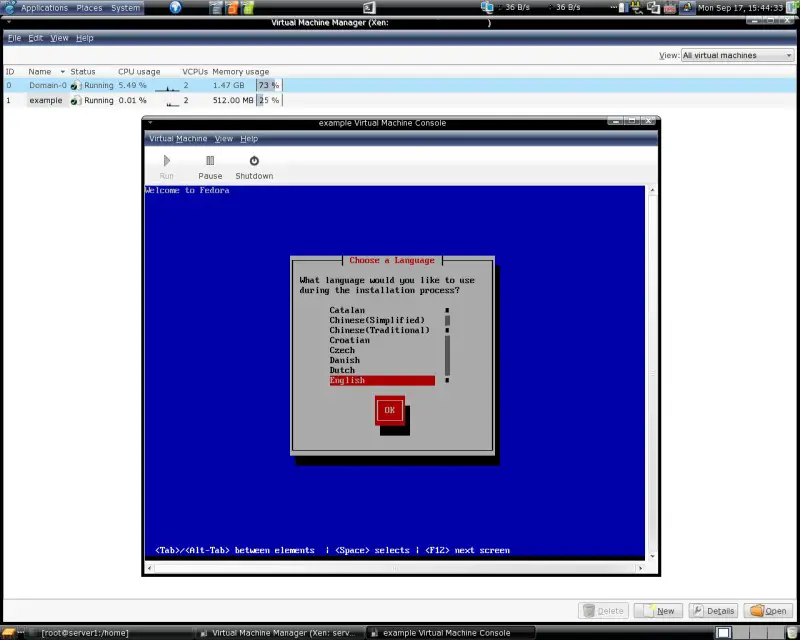Click the running status icon for example
This screenshot has height=640, width=800.
click(x=76, y=101)
